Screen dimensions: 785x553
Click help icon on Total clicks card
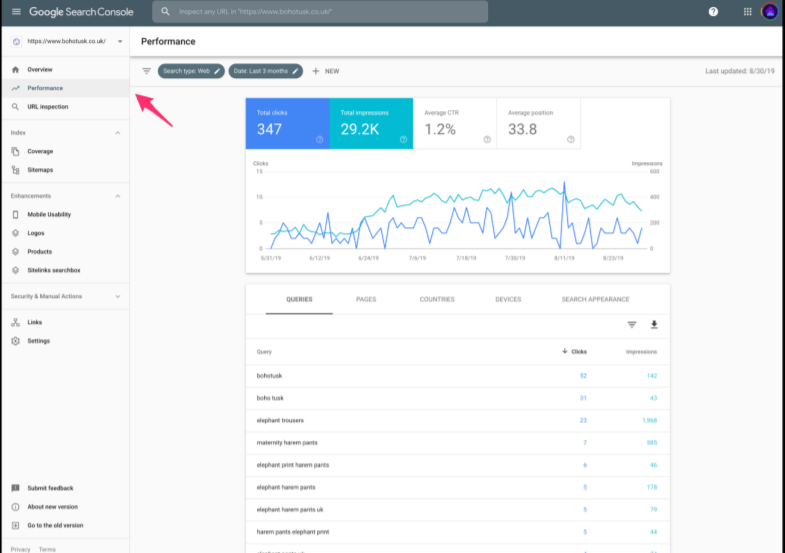coord(319,140)
